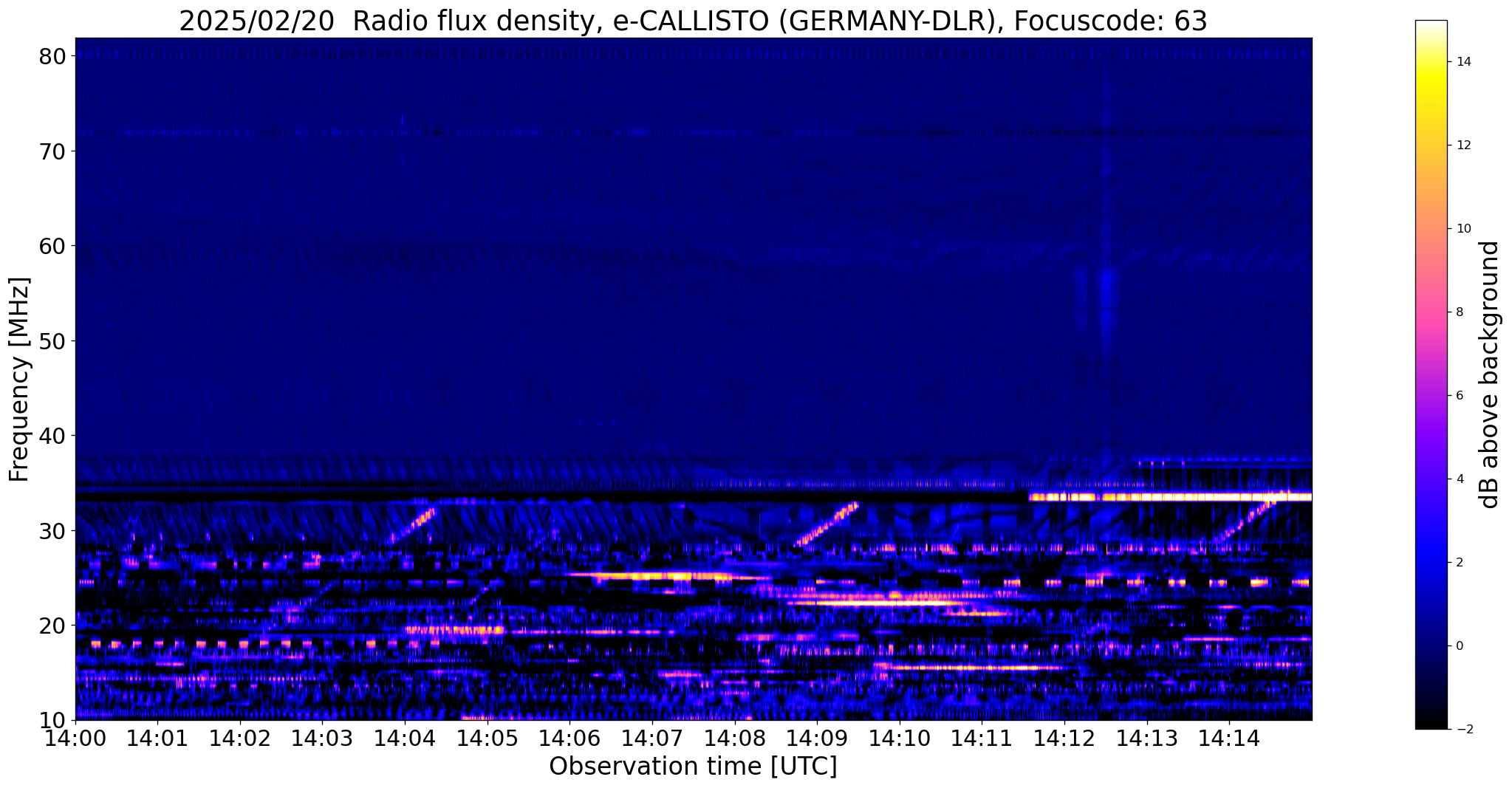Click the 70 MHz frequency tick label
The width and height of the screenshot is (1512, 788).
(52, 151)
